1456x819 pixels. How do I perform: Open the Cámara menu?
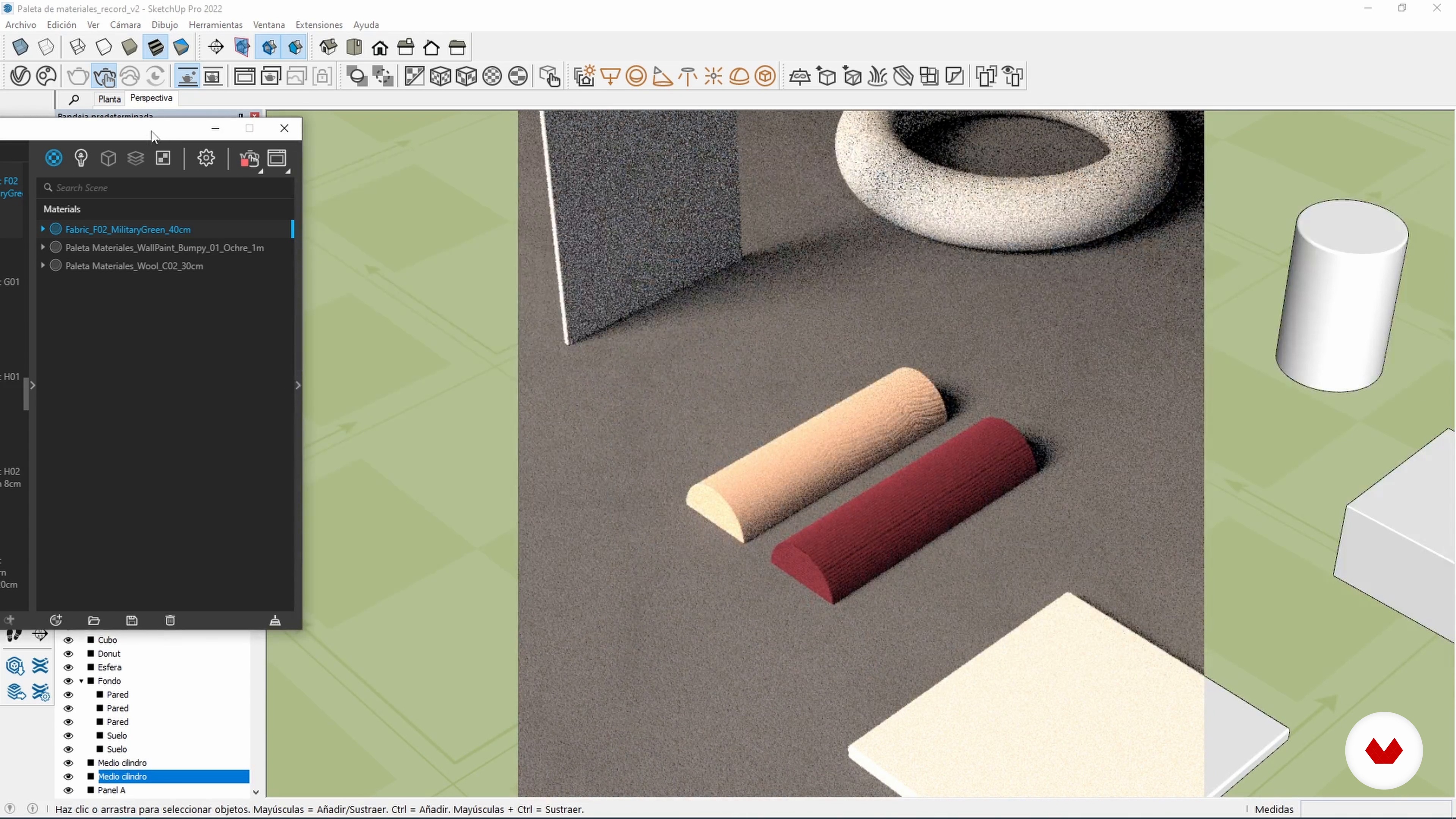point(126,25)
